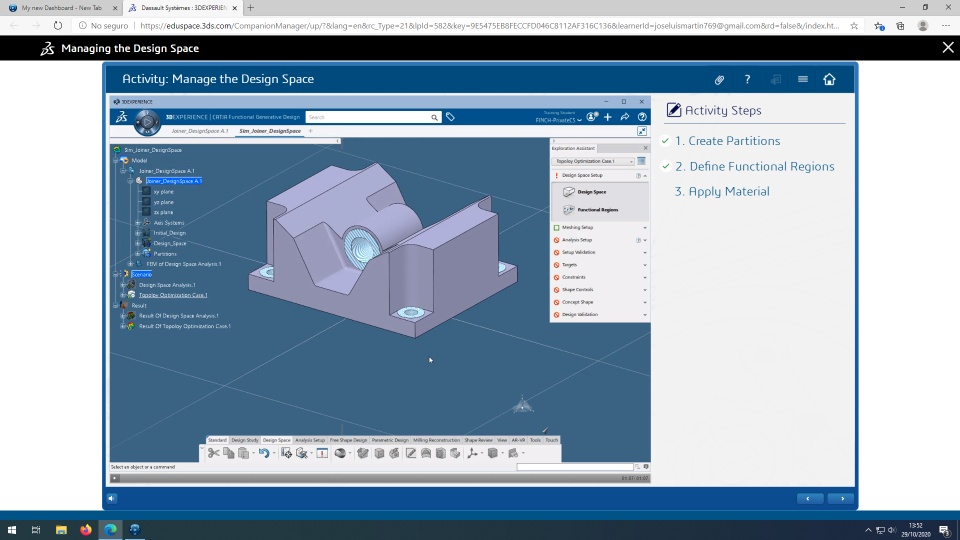The height and width of the screenshot is (540, 960).
Task: Bookmark this page with the star icon
Action: pyautogui.click(x=854, y=26)
